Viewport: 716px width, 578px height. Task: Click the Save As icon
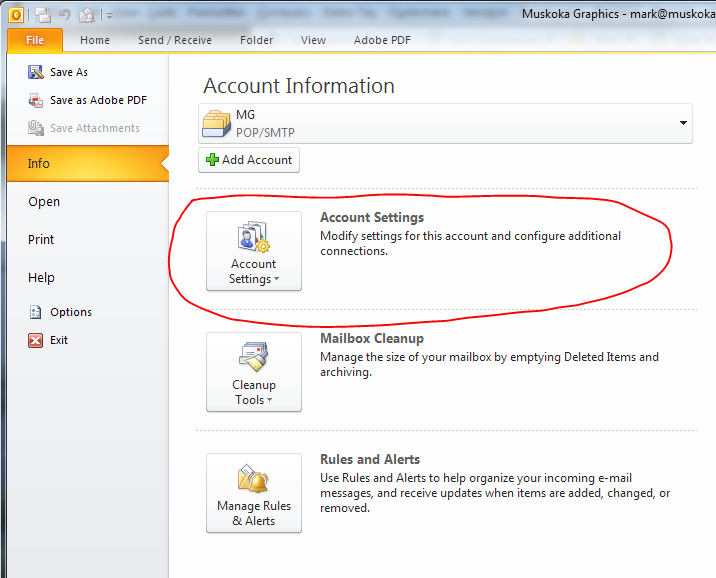click(36, 72)
